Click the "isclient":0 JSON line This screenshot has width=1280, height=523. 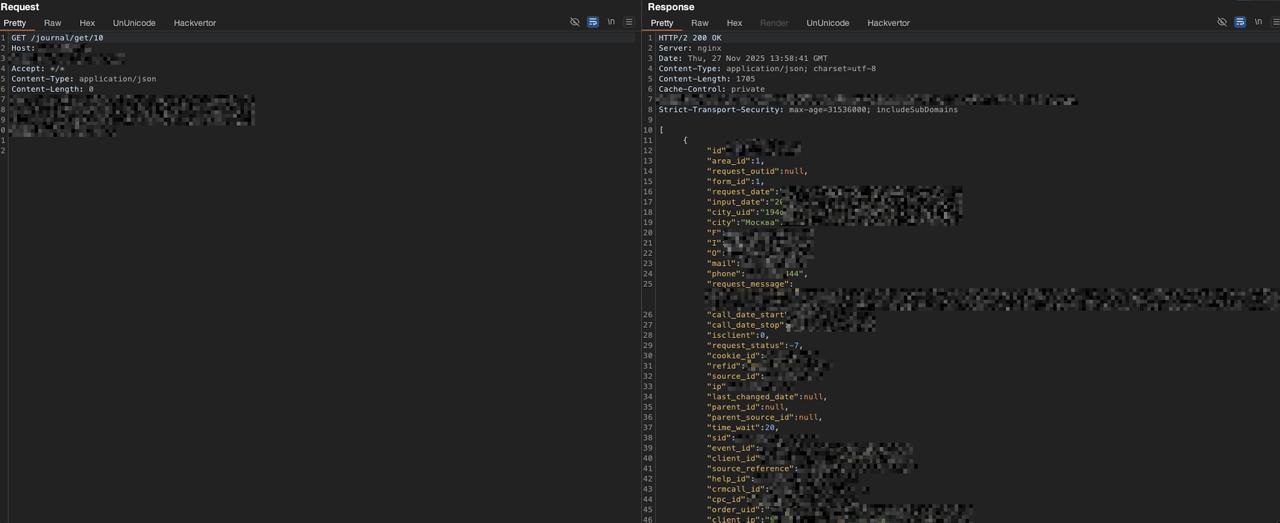[x=738, y=335]
